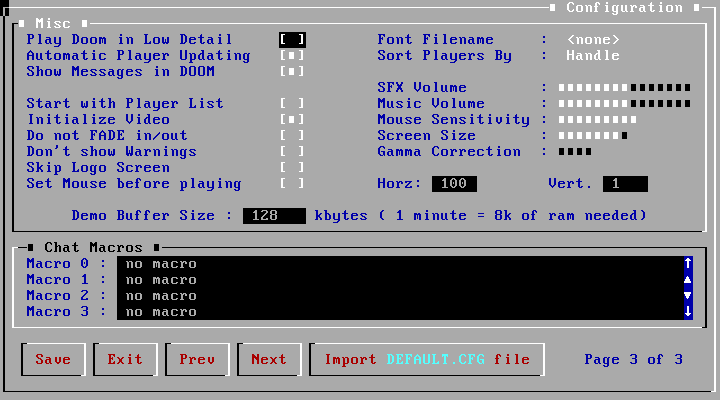Click the Music Volume slider bar
This screenshot has height=400, width=720.
pos(624,104)
